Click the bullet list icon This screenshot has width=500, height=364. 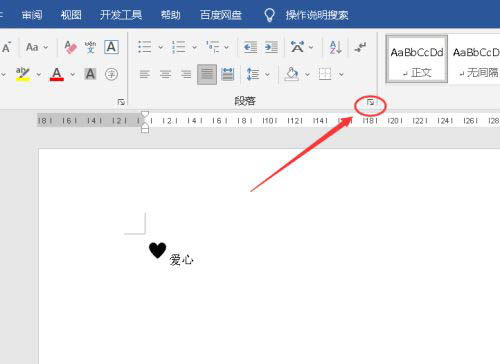(145, 47)
